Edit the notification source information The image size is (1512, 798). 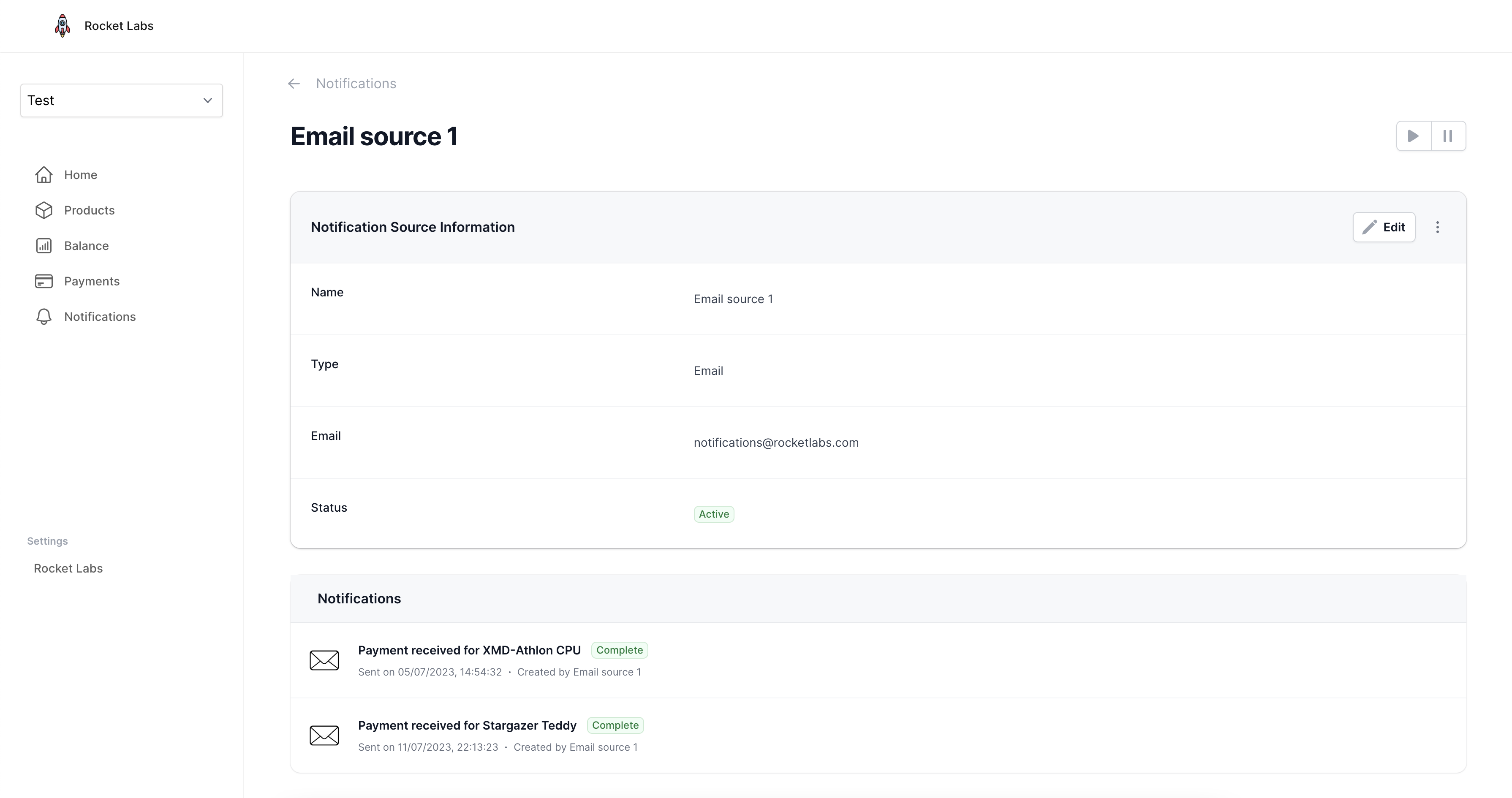coord(1384,227)
